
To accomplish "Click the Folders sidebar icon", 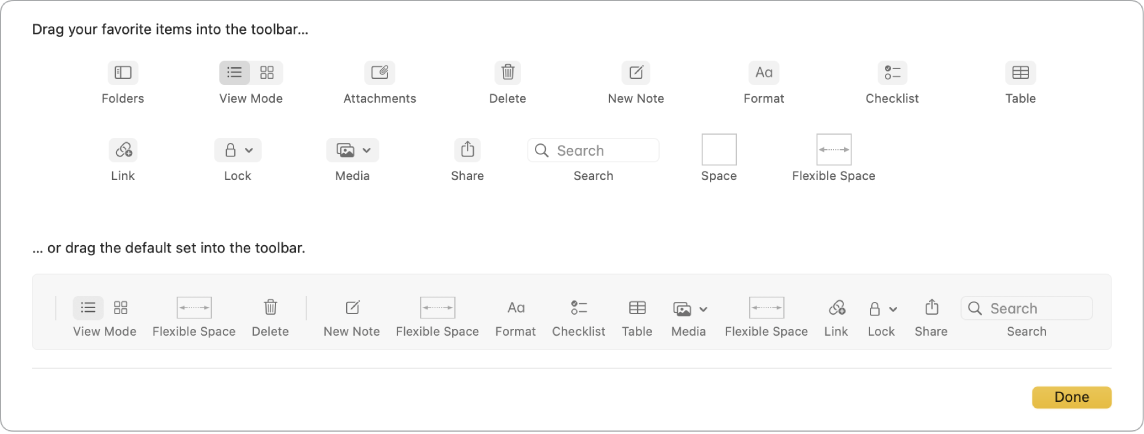I will [x=123, y=73].
